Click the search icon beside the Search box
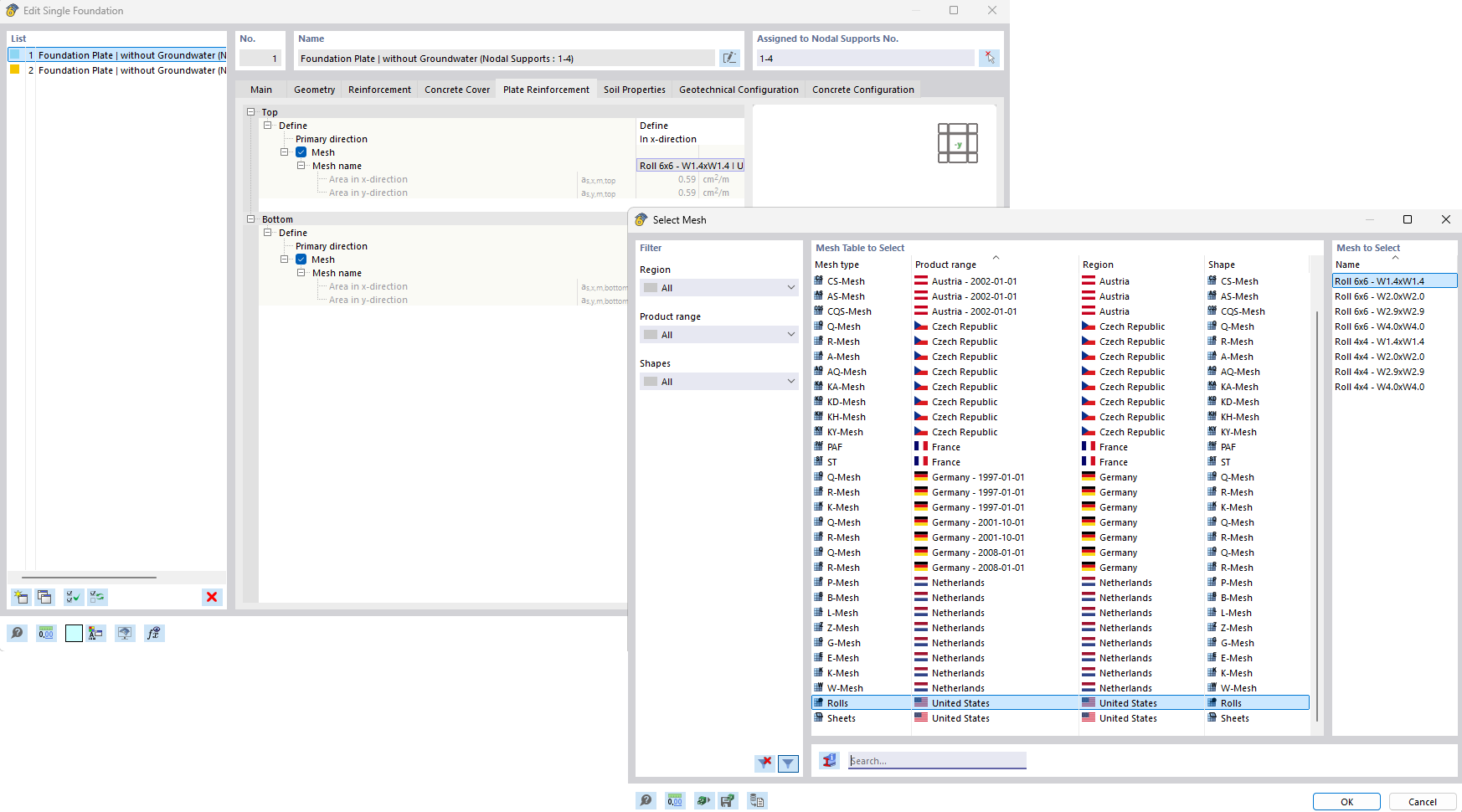1462x812 pixels. (829, 760)
